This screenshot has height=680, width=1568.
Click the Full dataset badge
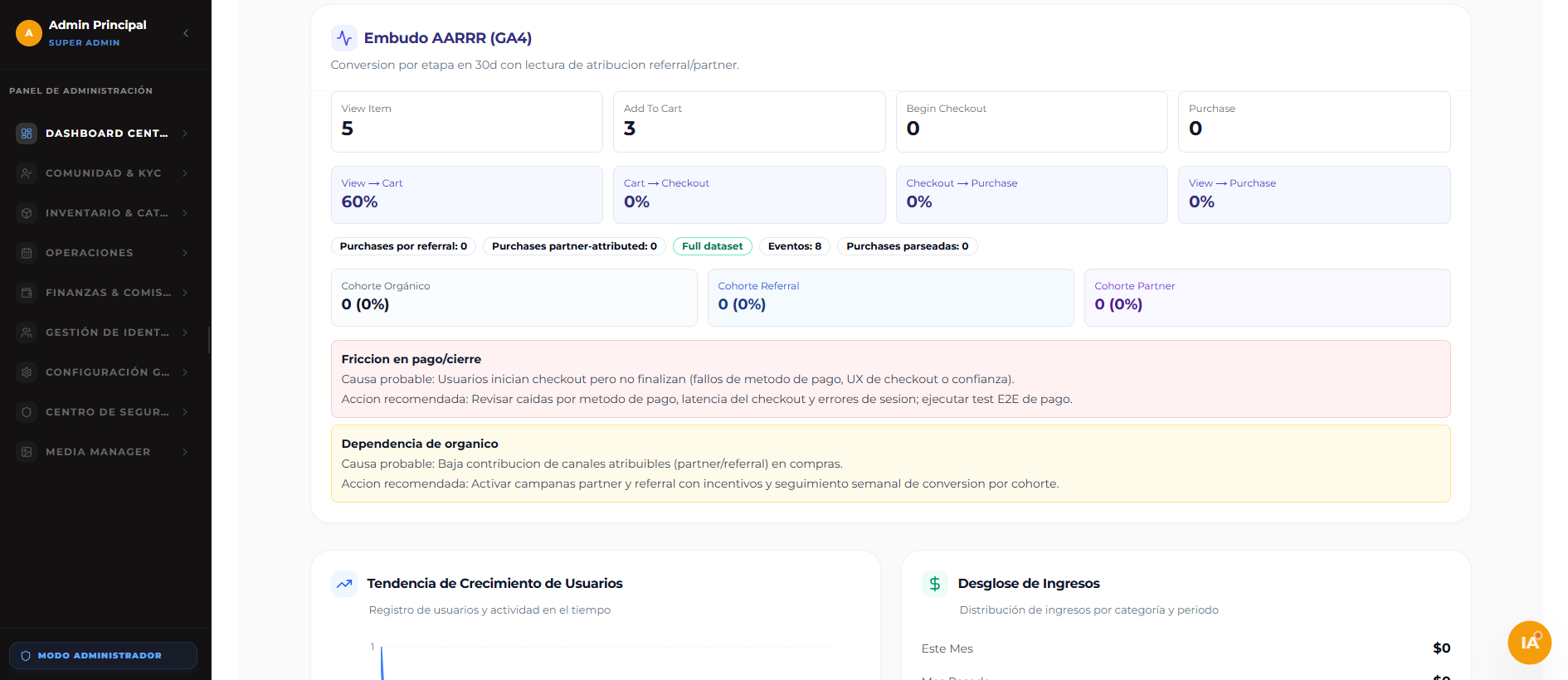[x=713, y=246]
